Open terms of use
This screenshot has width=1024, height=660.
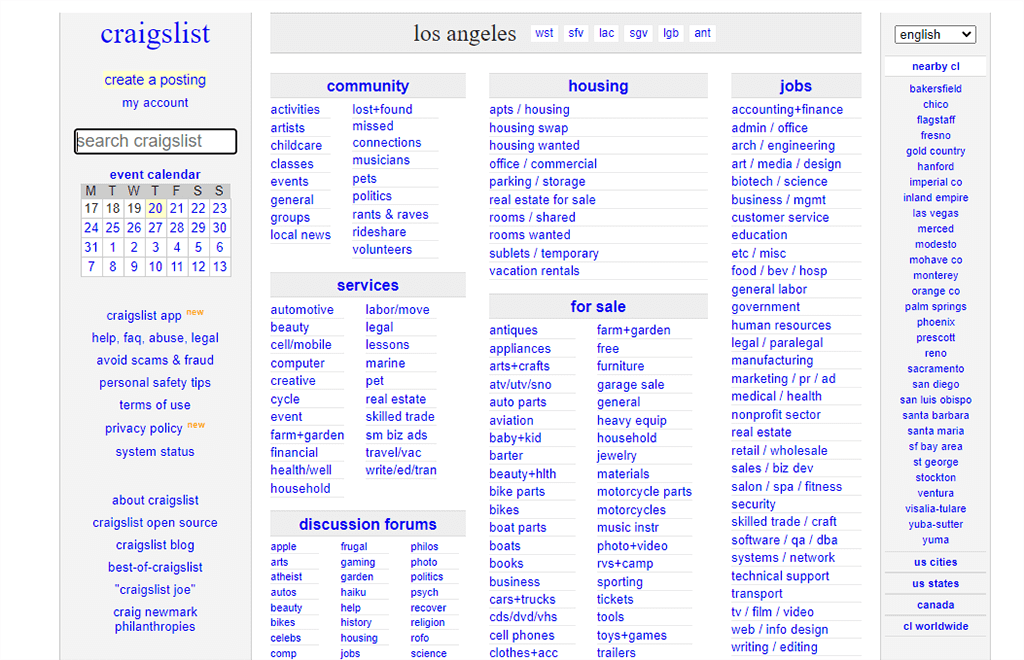point(155,405)
